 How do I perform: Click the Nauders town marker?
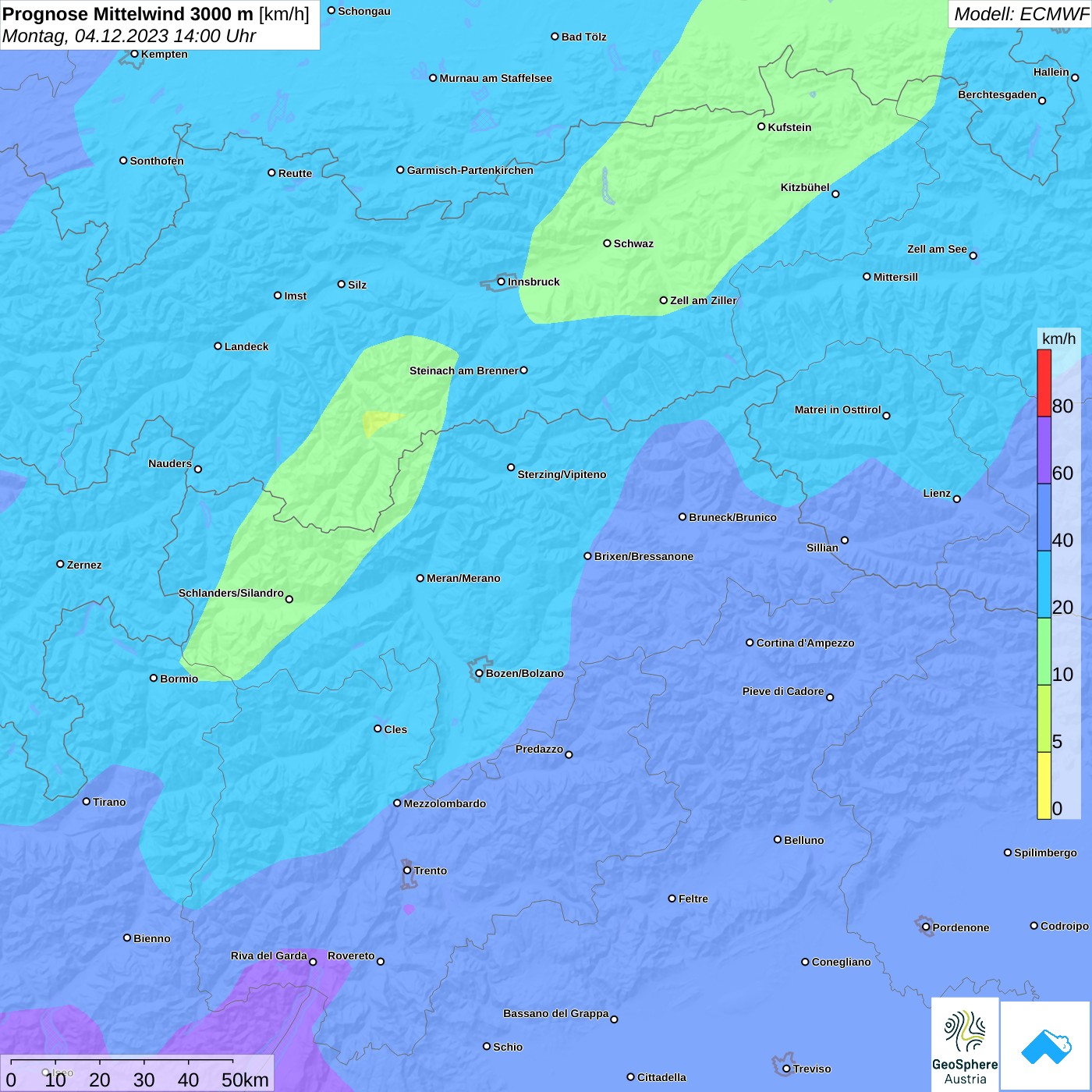coord(198,469)
